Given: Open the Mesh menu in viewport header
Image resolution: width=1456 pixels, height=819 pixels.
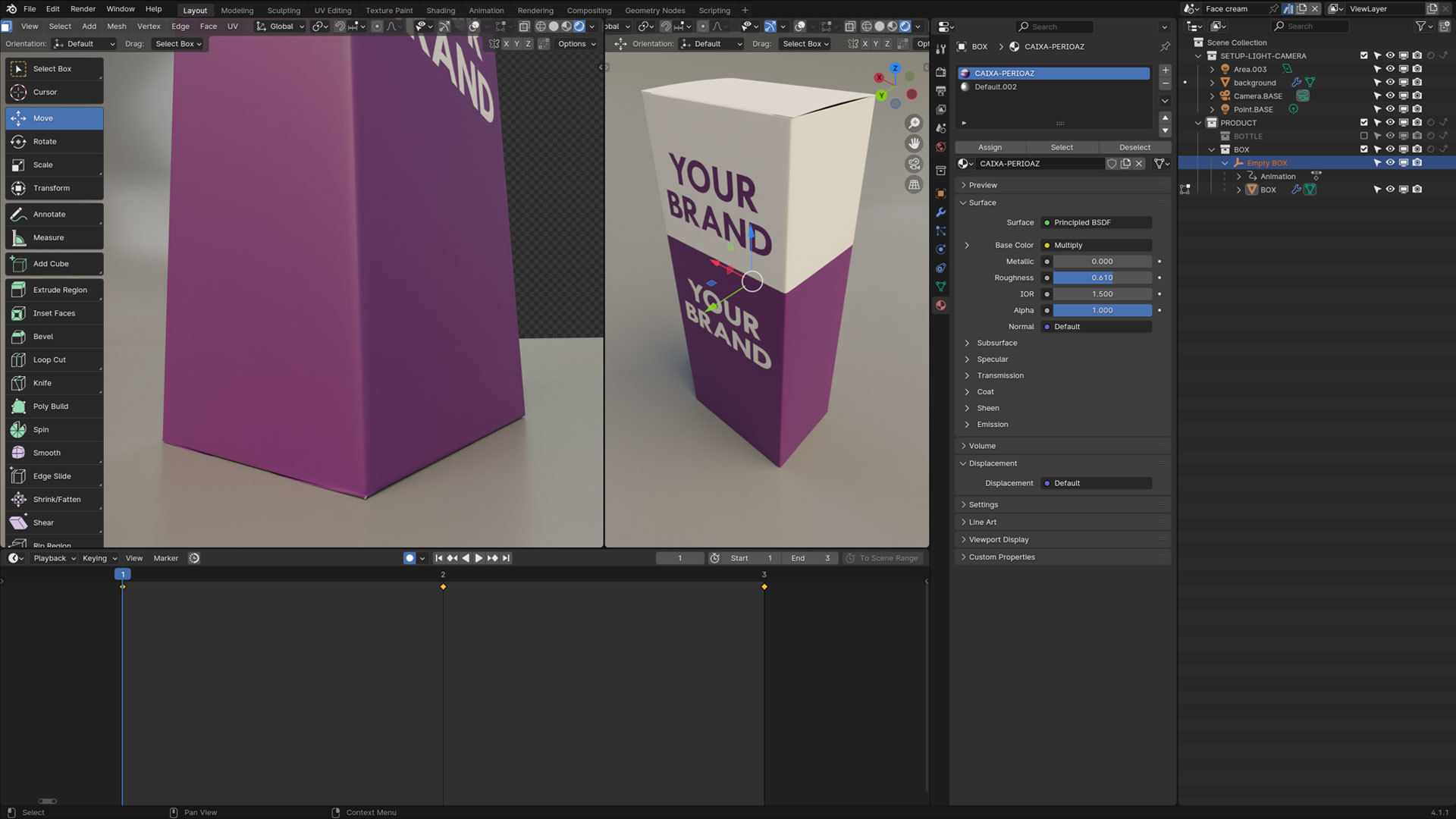Looking at the screenshot, I should pyautogui.click(x=117, y=27).
